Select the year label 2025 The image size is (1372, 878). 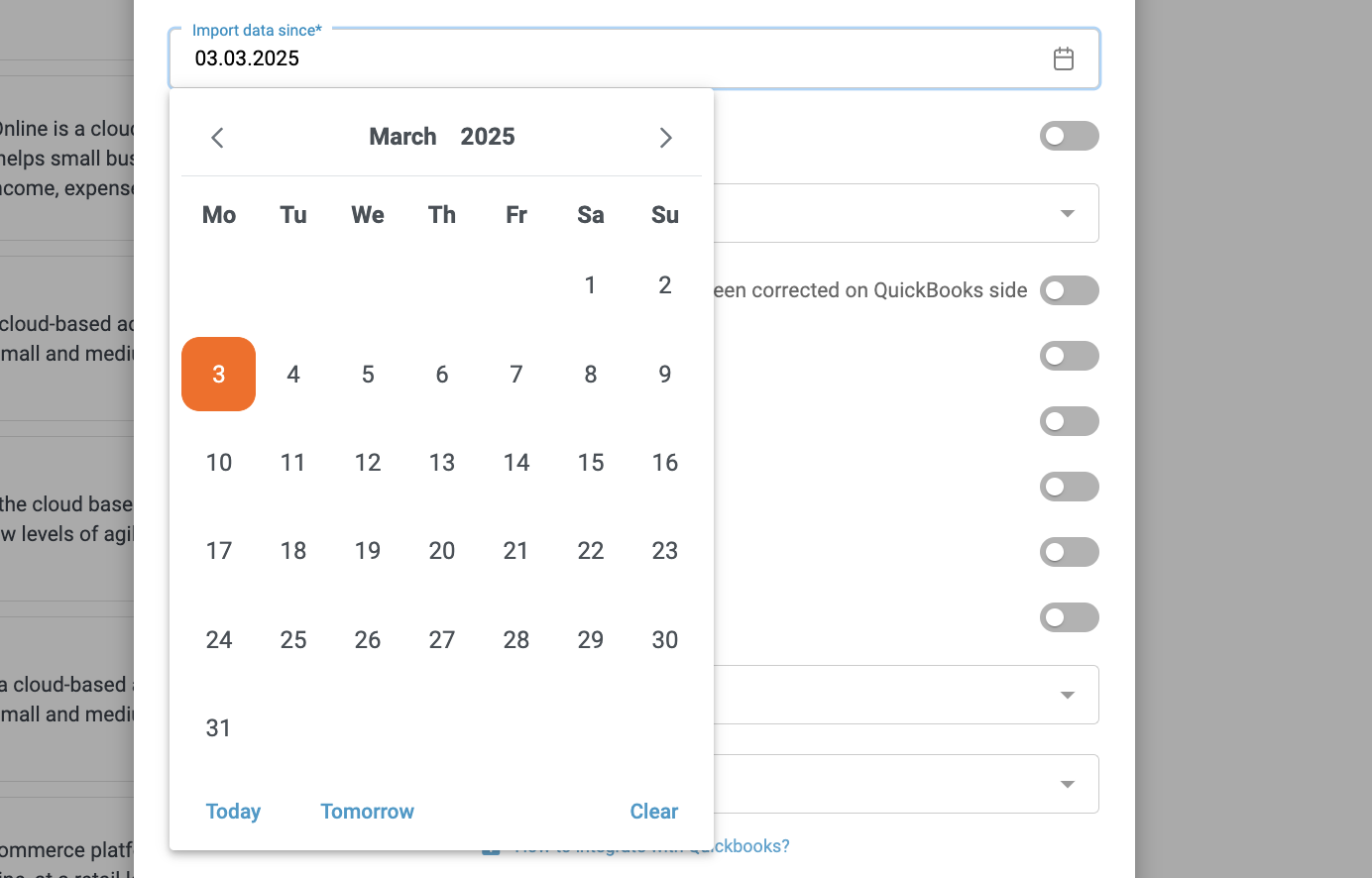click(488, 137)
